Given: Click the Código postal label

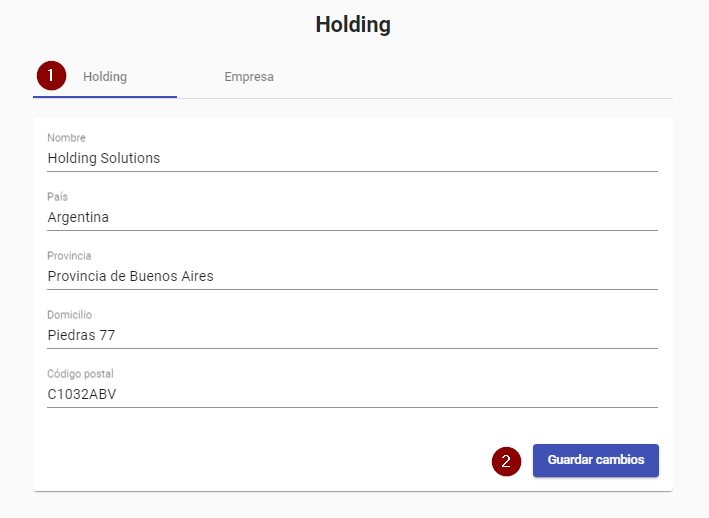Looking at the screenshot, I should (x=80, y=374).
